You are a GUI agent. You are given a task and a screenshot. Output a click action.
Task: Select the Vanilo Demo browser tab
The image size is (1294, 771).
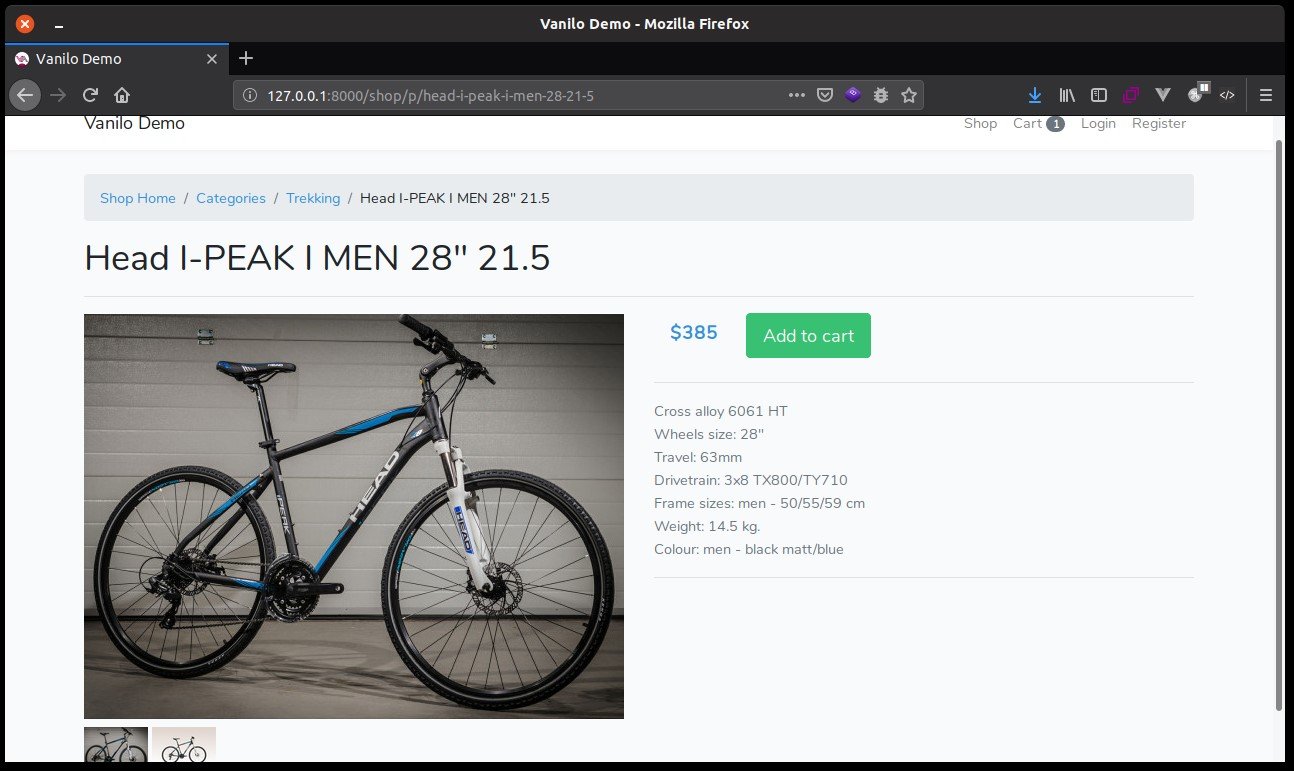[x=117, y=59]
